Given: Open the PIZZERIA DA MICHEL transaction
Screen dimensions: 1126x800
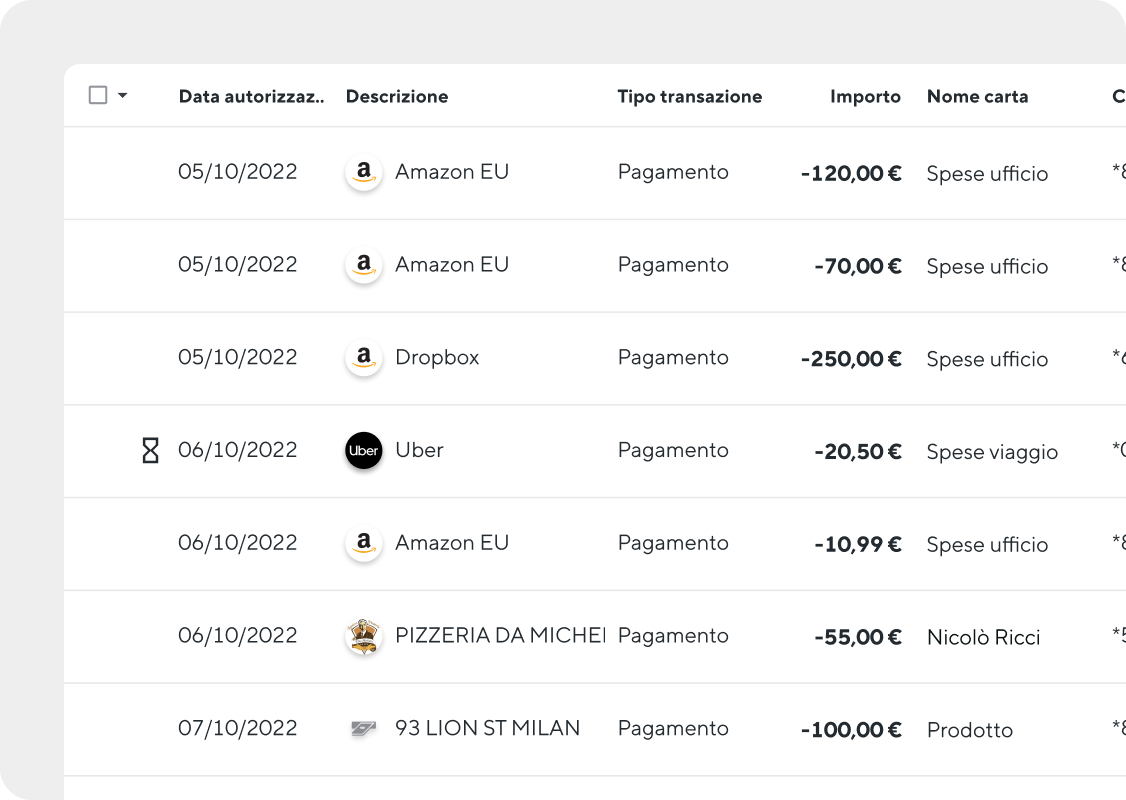Looking at the screenshot, I should click(501, 636).
